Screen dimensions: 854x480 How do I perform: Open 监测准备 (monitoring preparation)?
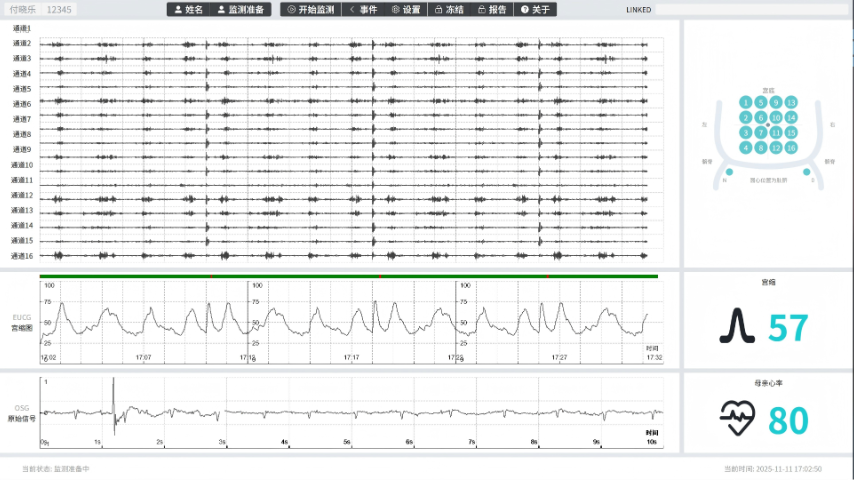click(240, 9)
